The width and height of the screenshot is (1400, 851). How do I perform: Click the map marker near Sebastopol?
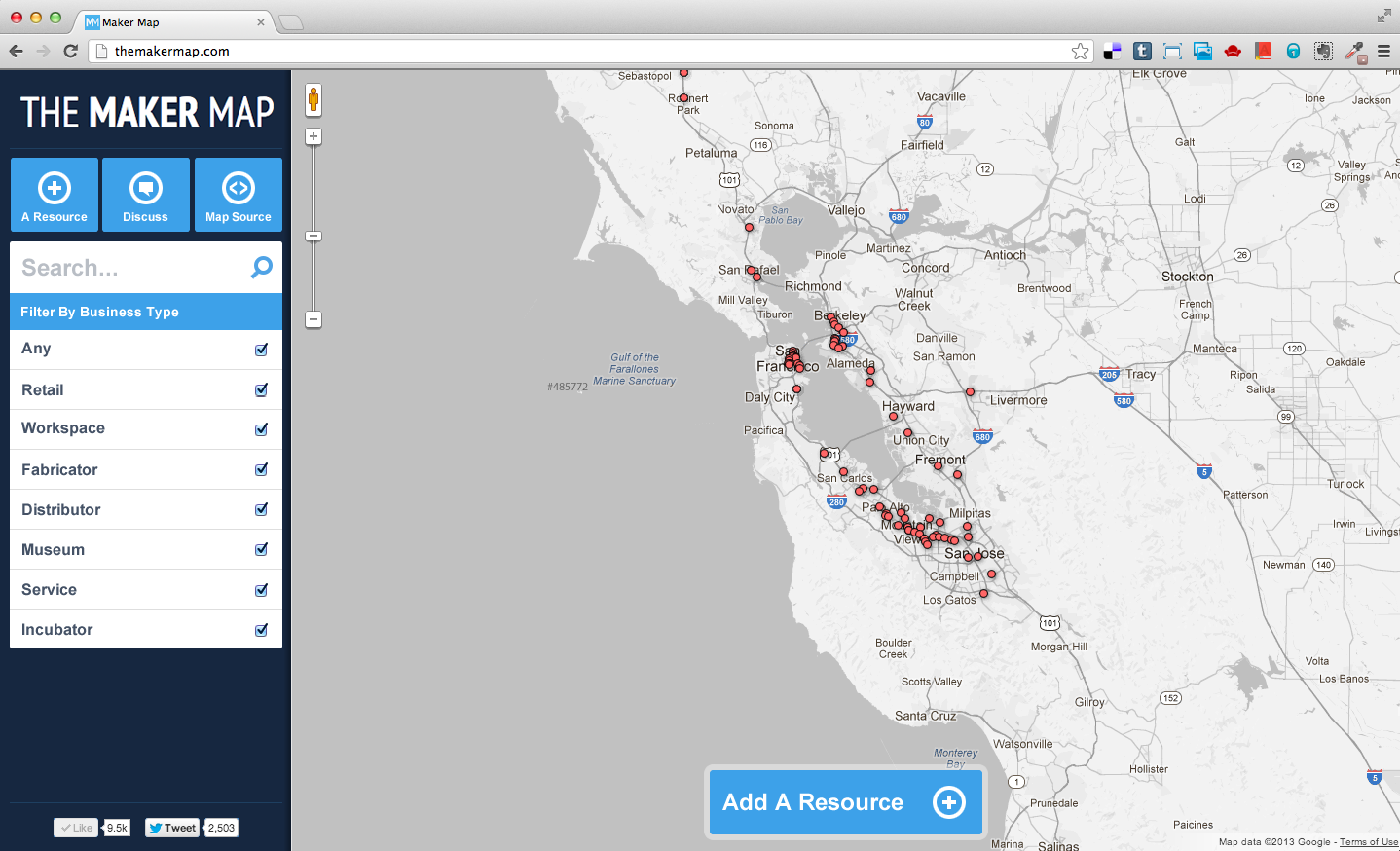pyautogui.click(x=683, y=73)
